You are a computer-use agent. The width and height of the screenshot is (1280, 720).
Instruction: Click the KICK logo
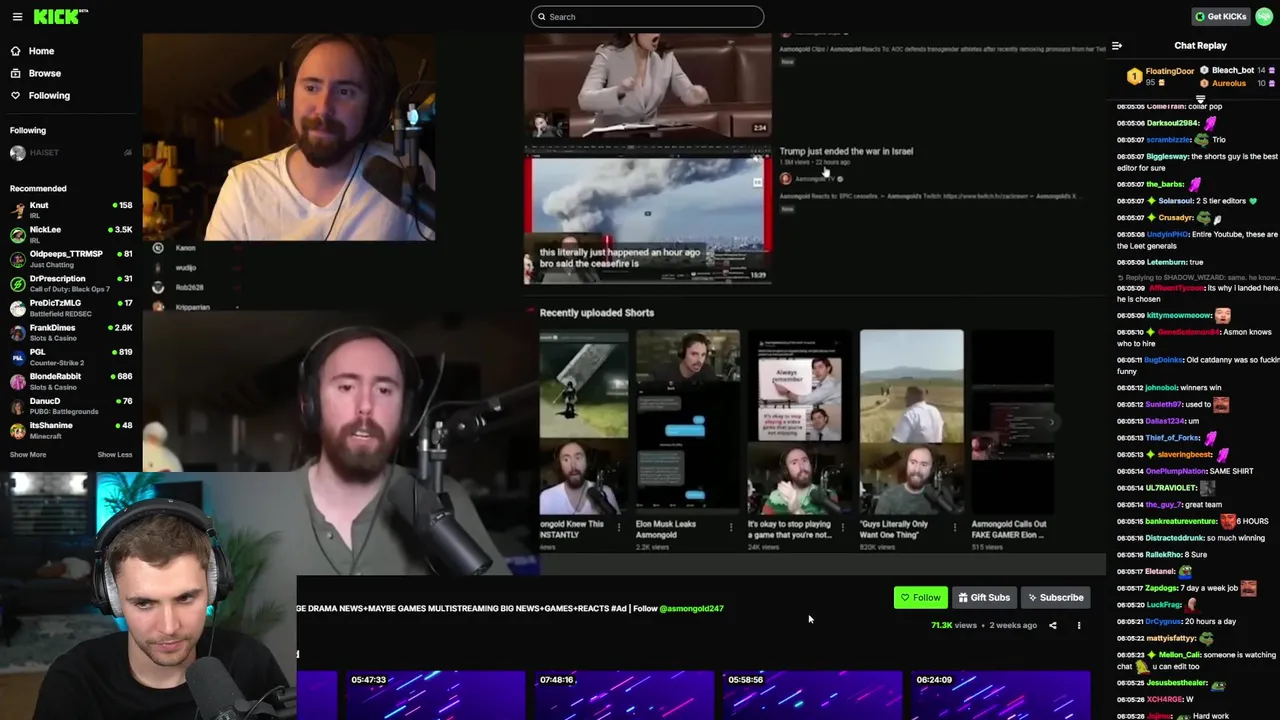(60, 16)
